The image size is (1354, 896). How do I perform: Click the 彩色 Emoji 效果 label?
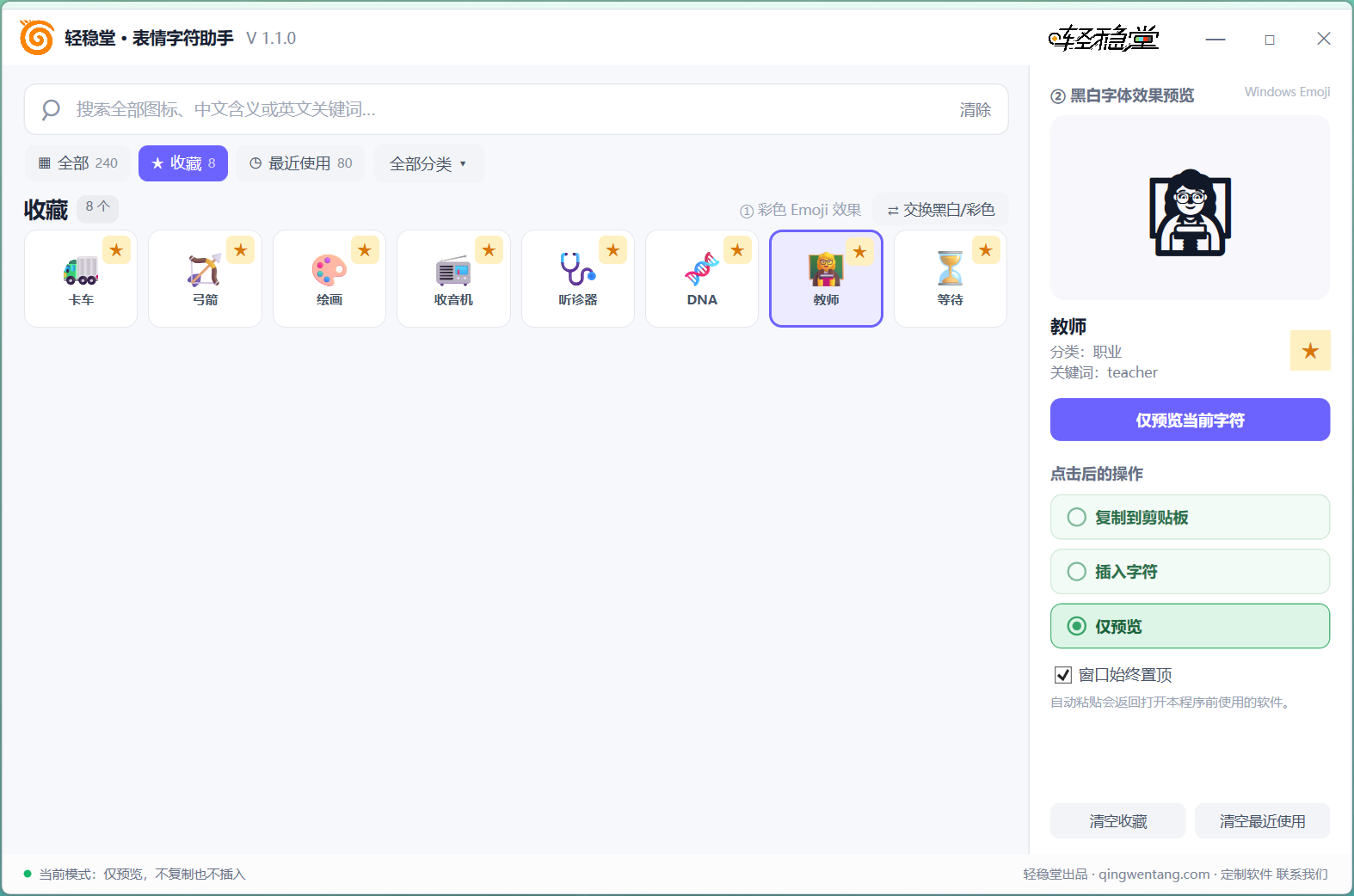click(x=801, y=210)
